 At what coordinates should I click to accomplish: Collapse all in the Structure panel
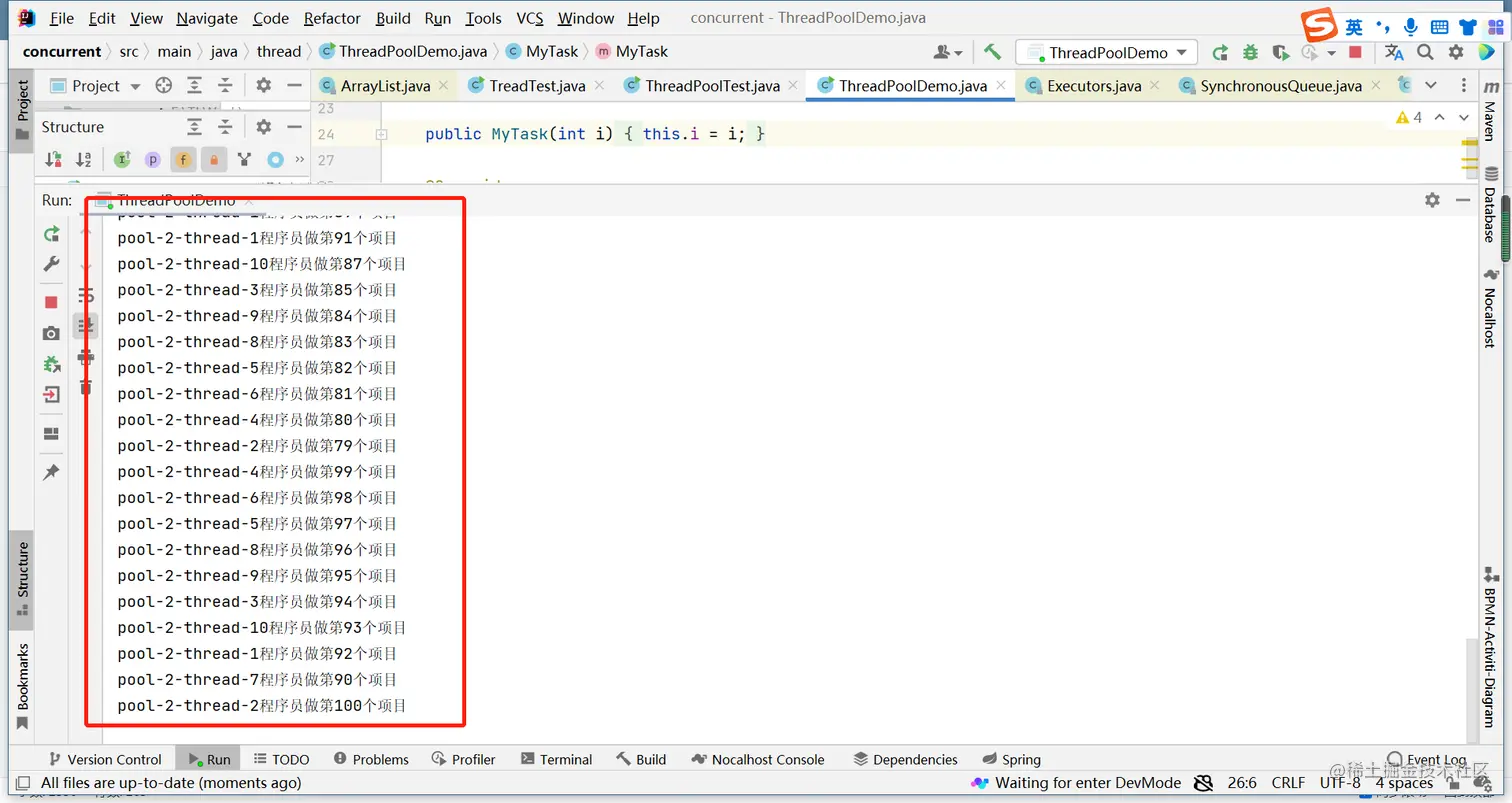225,127
